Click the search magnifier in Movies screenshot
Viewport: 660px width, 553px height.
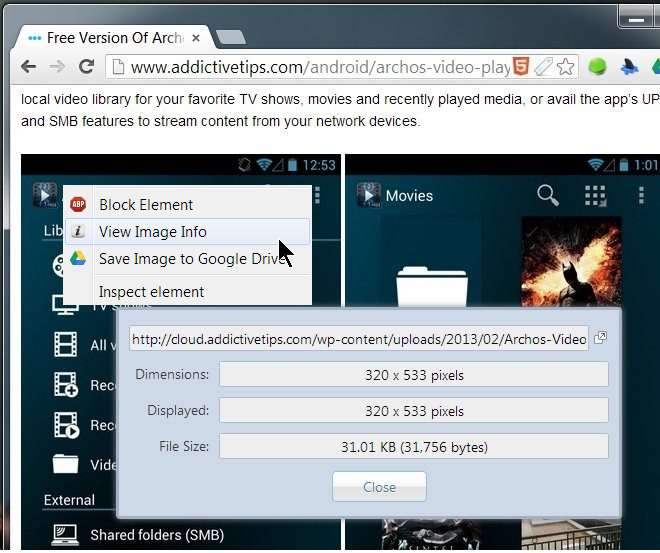(548, 196)
